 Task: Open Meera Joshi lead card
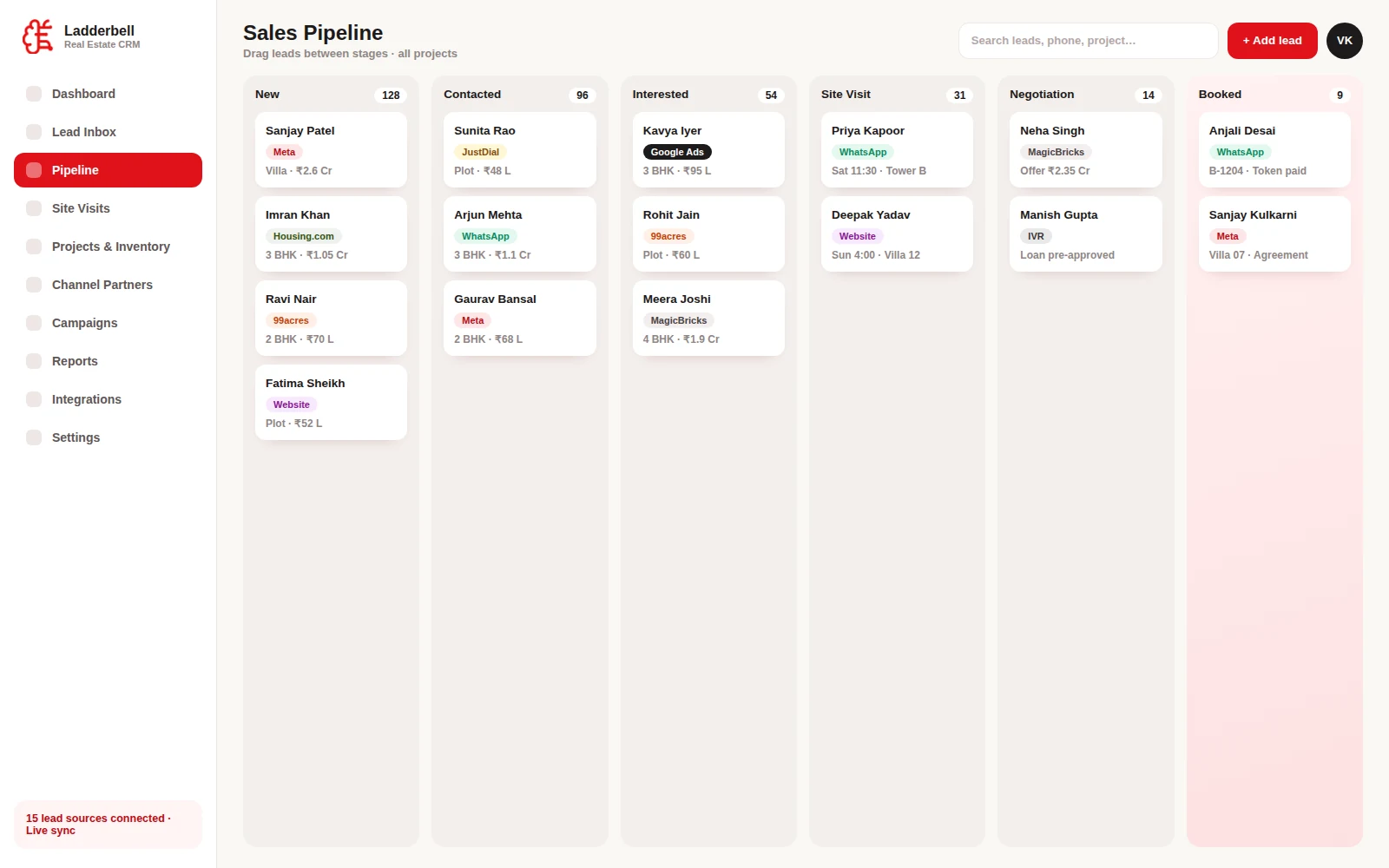click(708, 318)
